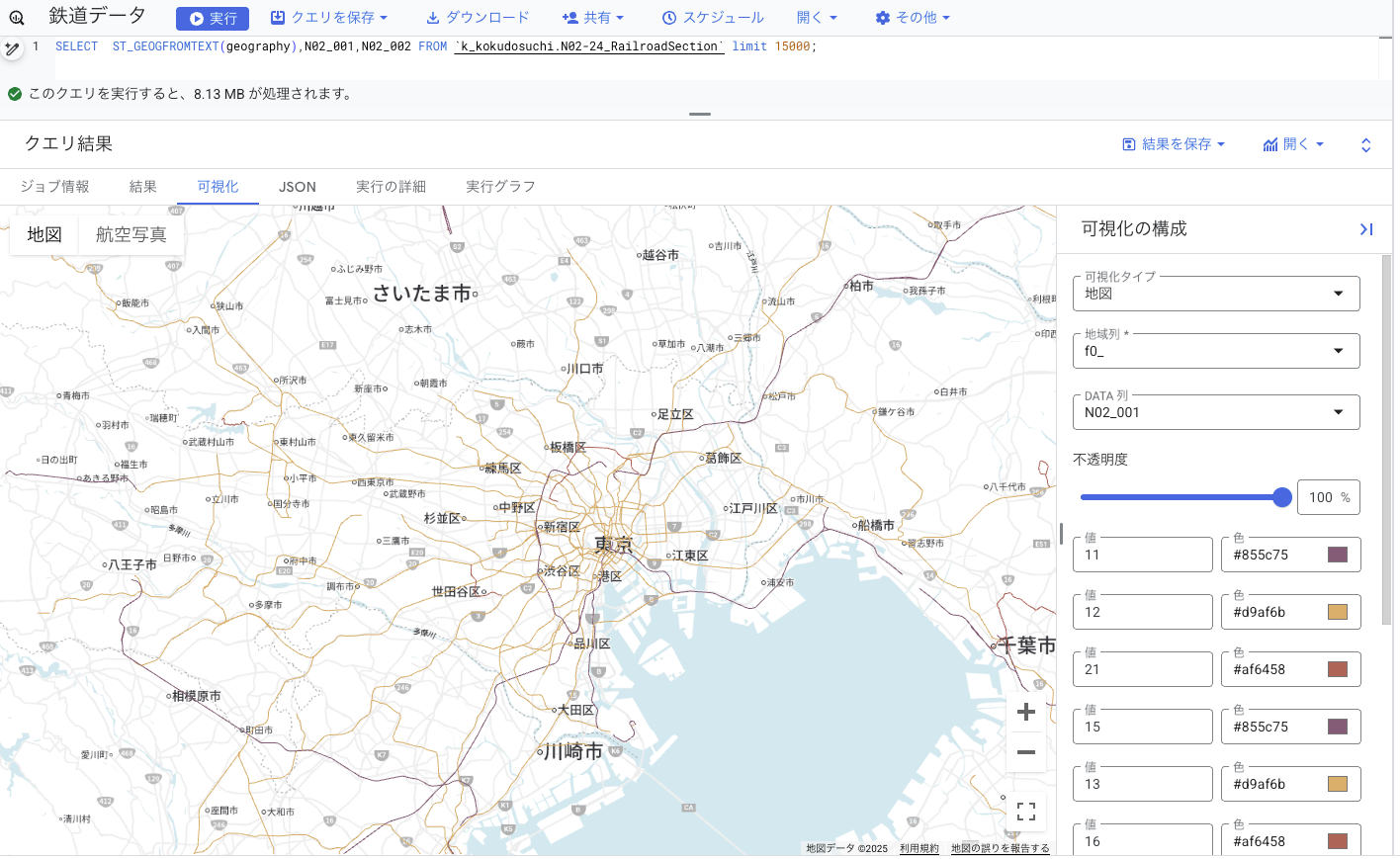Open the 結果を保存 dropdown
The image size is (1400, 859).
click(x=1174, y=144)
